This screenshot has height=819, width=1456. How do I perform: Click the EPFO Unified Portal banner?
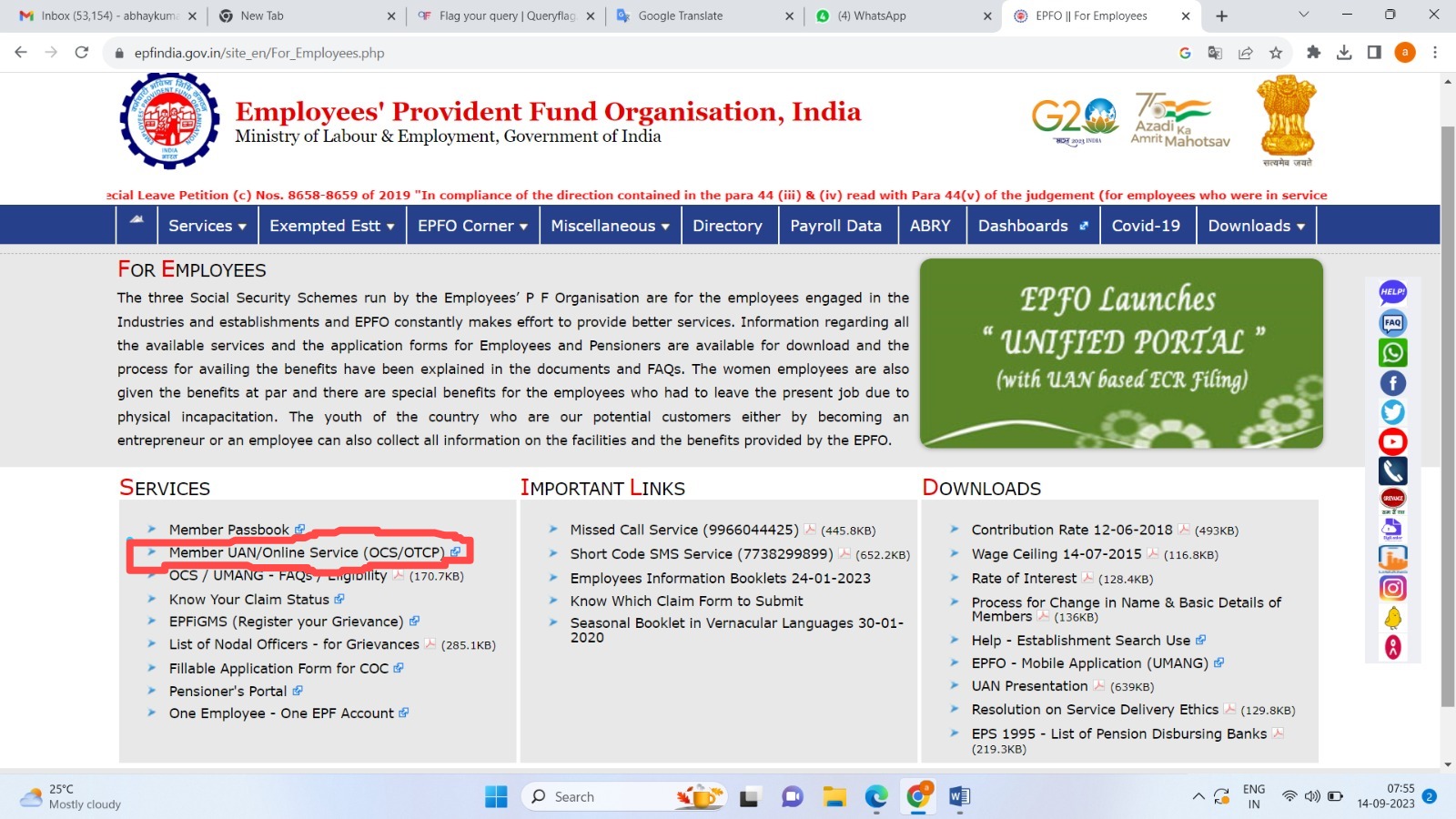[1121, 353]
